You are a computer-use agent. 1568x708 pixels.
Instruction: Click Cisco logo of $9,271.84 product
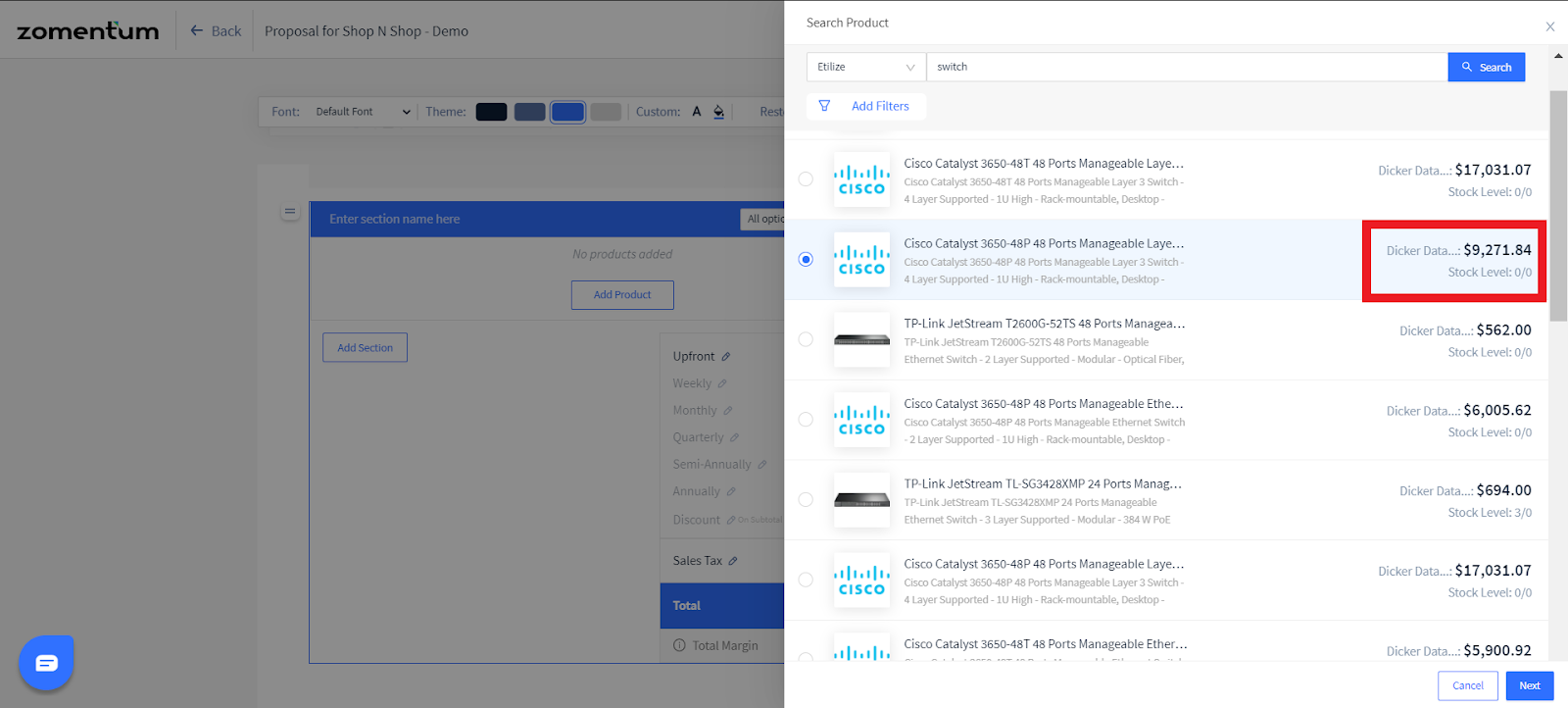pyautogui.click(x=861, y=260)
